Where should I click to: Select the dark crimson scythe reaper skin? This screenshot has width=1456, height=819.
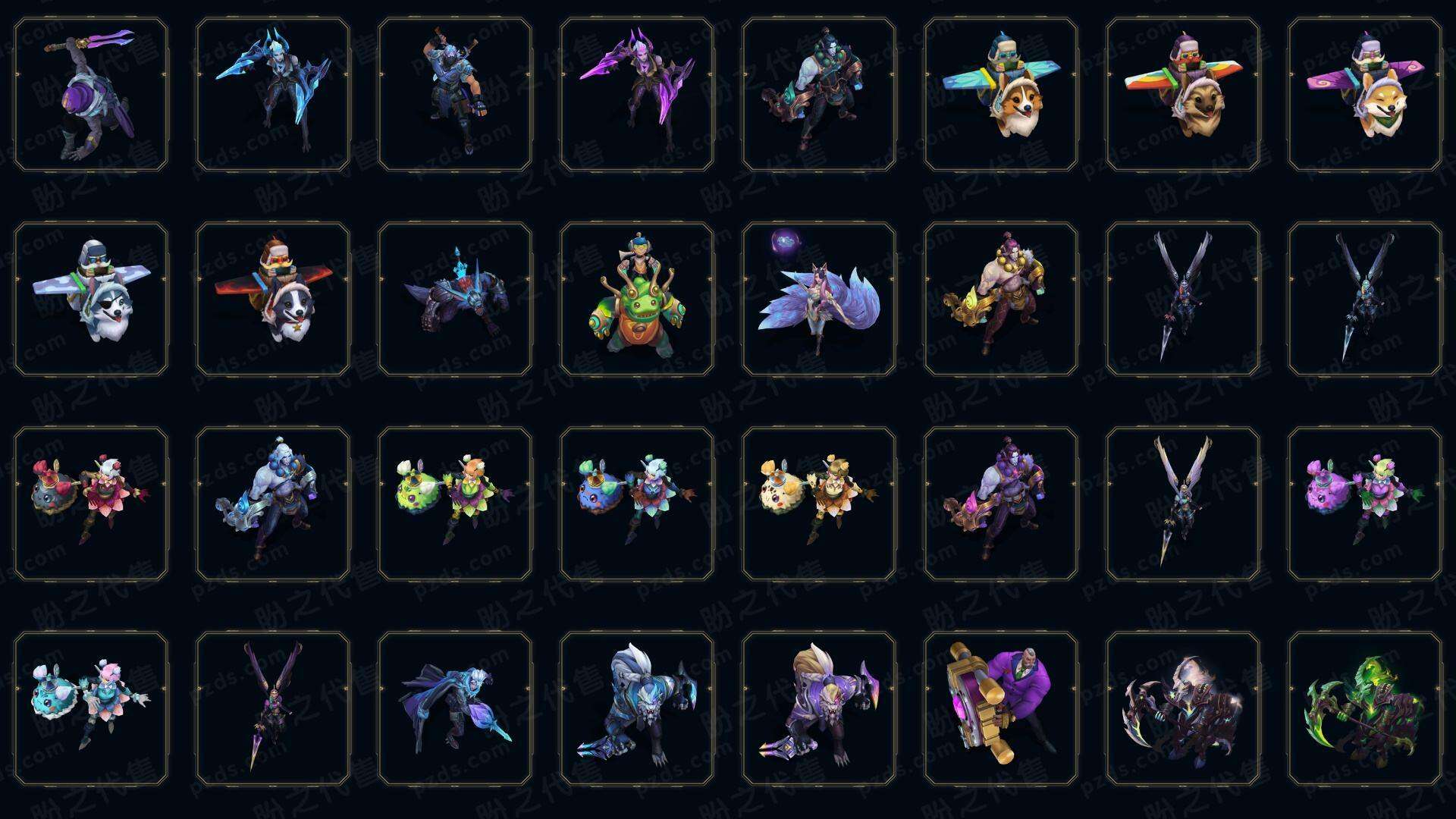1183,708
